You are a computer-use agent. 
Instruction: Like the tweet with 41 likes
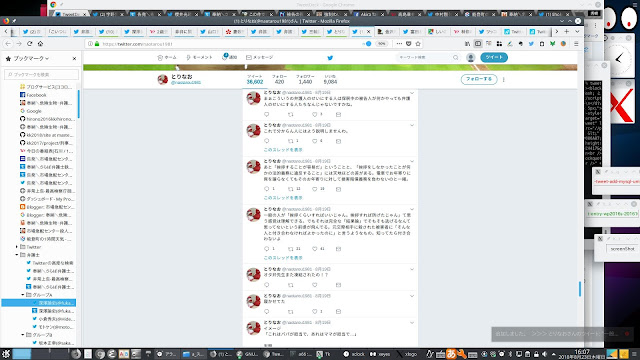(314, 249)
